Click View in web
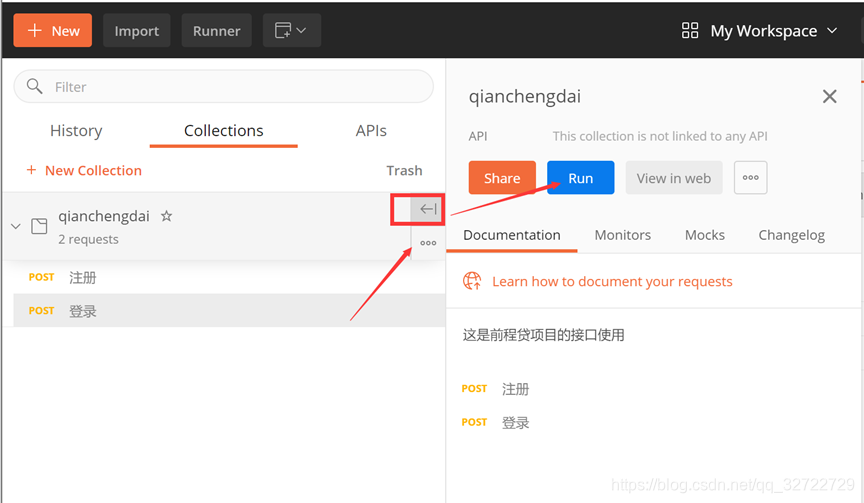Viewport: 864px width, 503px height. 674,177
